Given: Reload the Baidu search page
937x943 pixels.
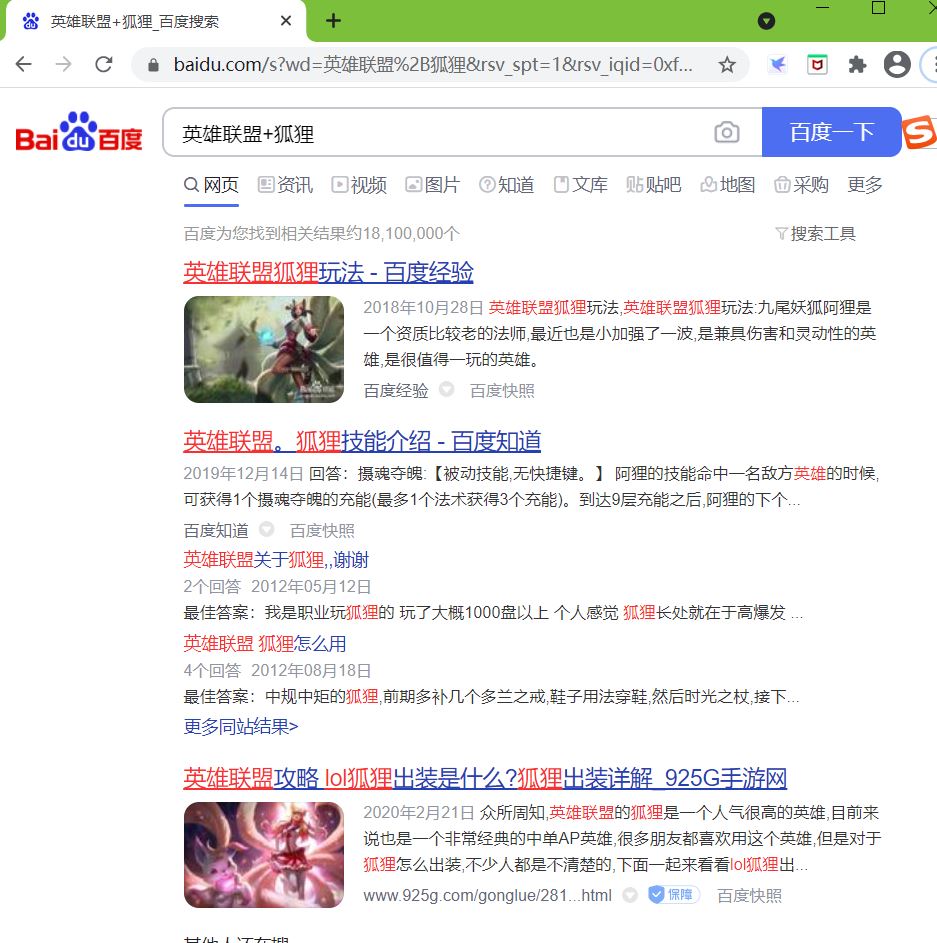Looking at the screenshot, I should [x=104, y=64].
